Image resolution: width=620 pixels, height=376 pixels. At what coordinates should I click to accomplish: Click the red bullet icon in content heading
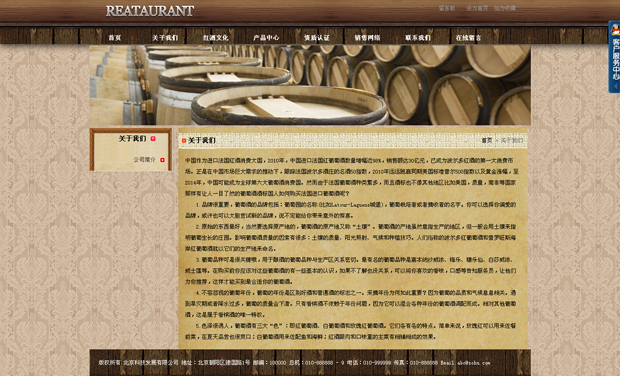(x=184, y=140)
